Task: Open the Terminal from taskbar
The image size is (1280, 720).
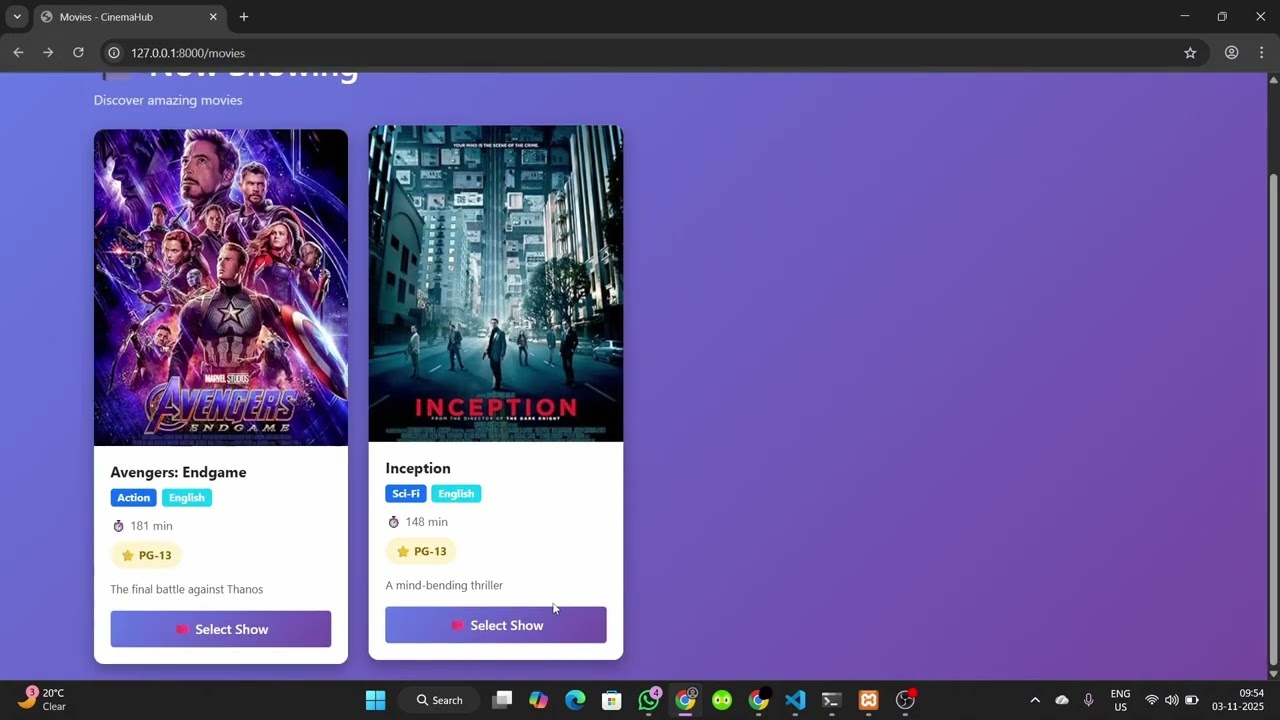Action: click(831, 700)
